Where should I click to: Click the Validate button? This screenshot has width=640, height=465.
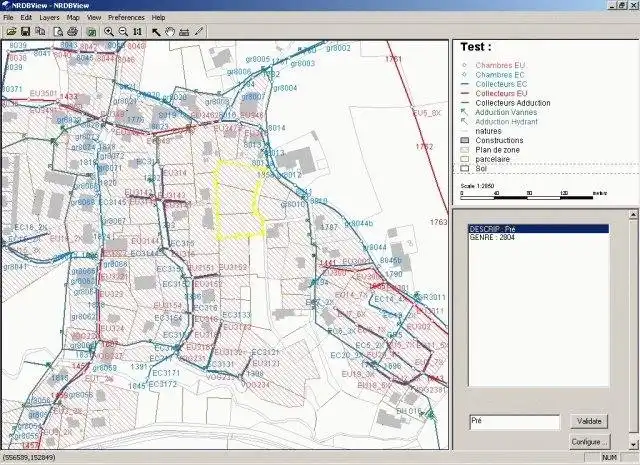click(x=589, y=421)
